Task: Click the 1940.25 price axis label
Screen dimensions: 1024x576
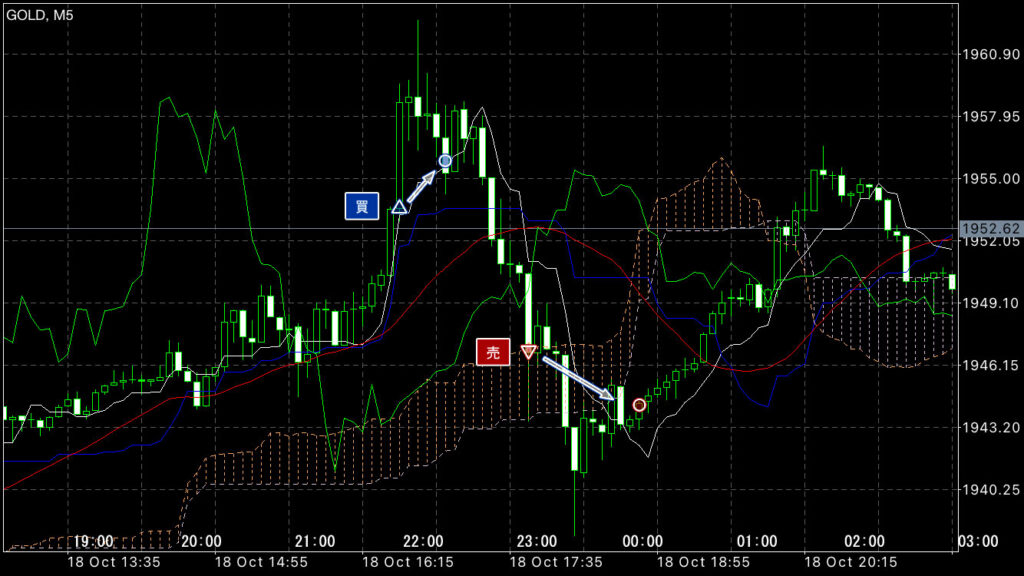Action: [x=990, y=490]
